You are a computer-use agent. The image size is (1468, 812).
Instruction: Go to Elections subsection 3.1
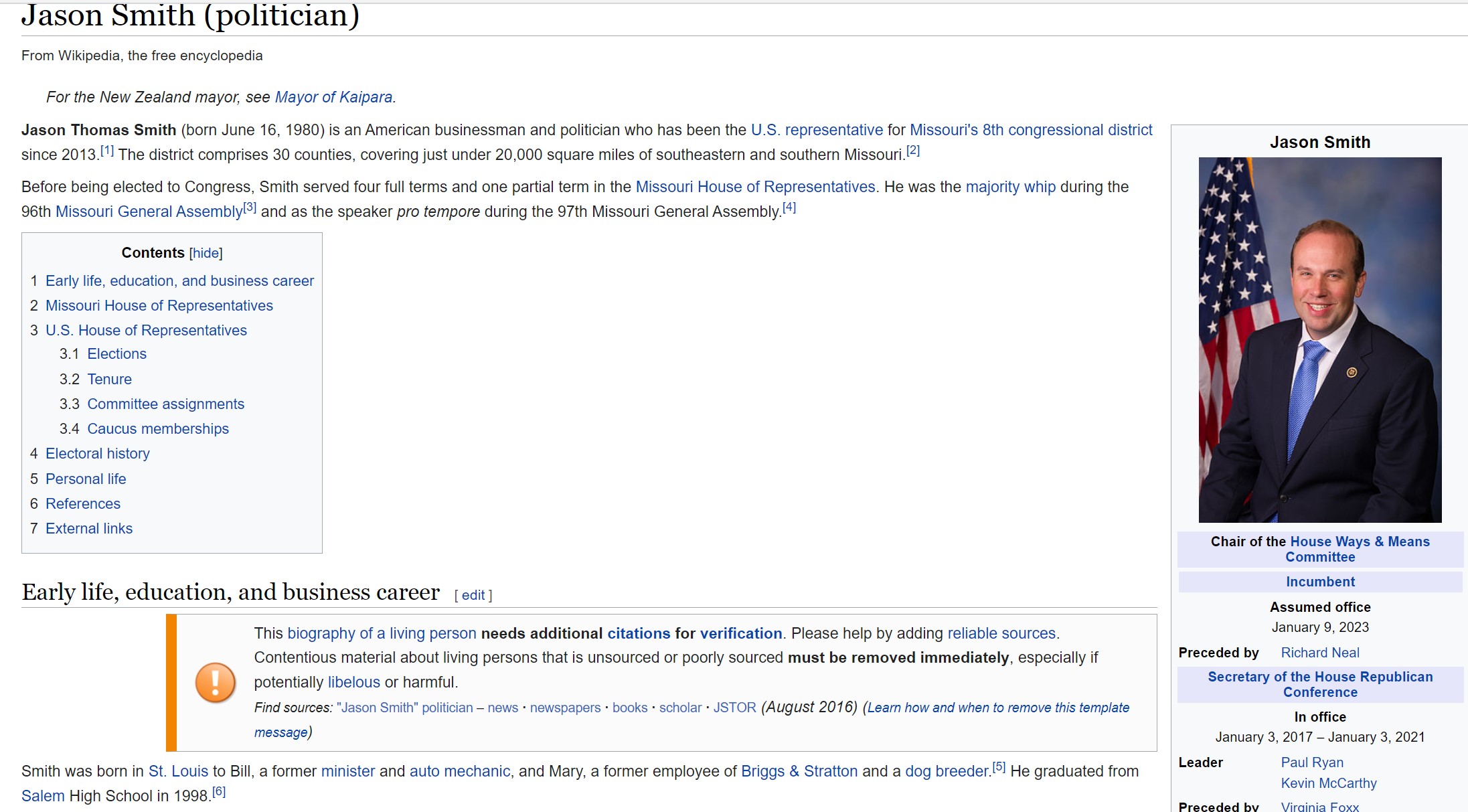click(116, 354)
